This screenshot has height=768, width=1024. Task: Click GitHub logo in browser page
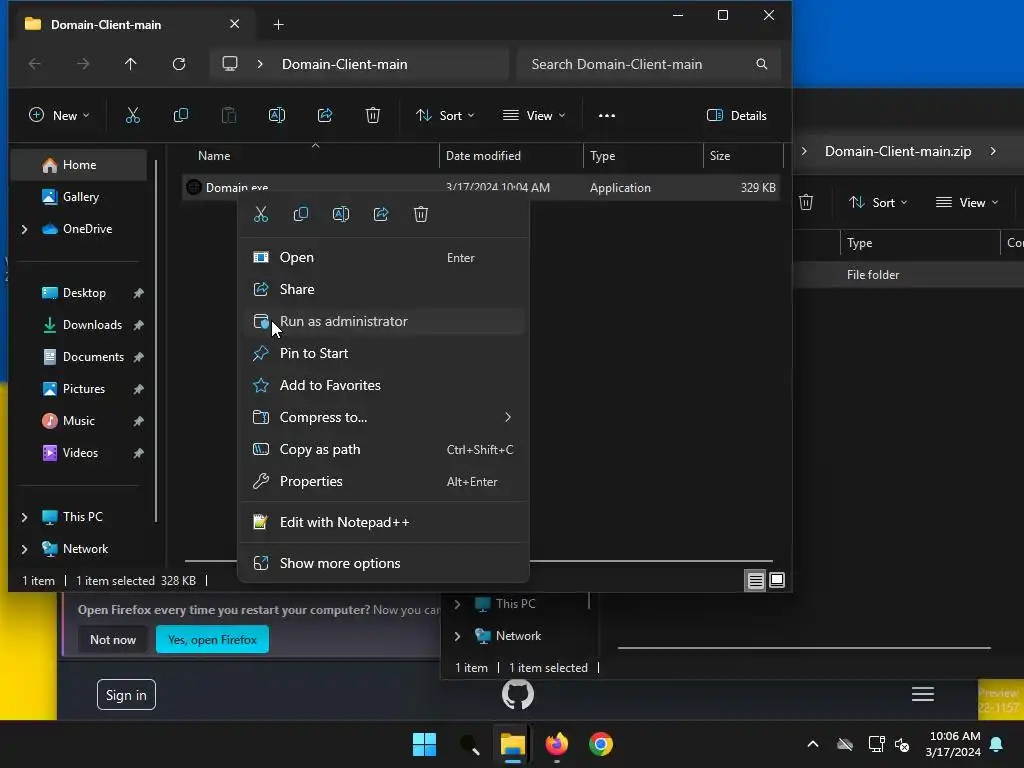pyautogui.click(x=518, y=694)
